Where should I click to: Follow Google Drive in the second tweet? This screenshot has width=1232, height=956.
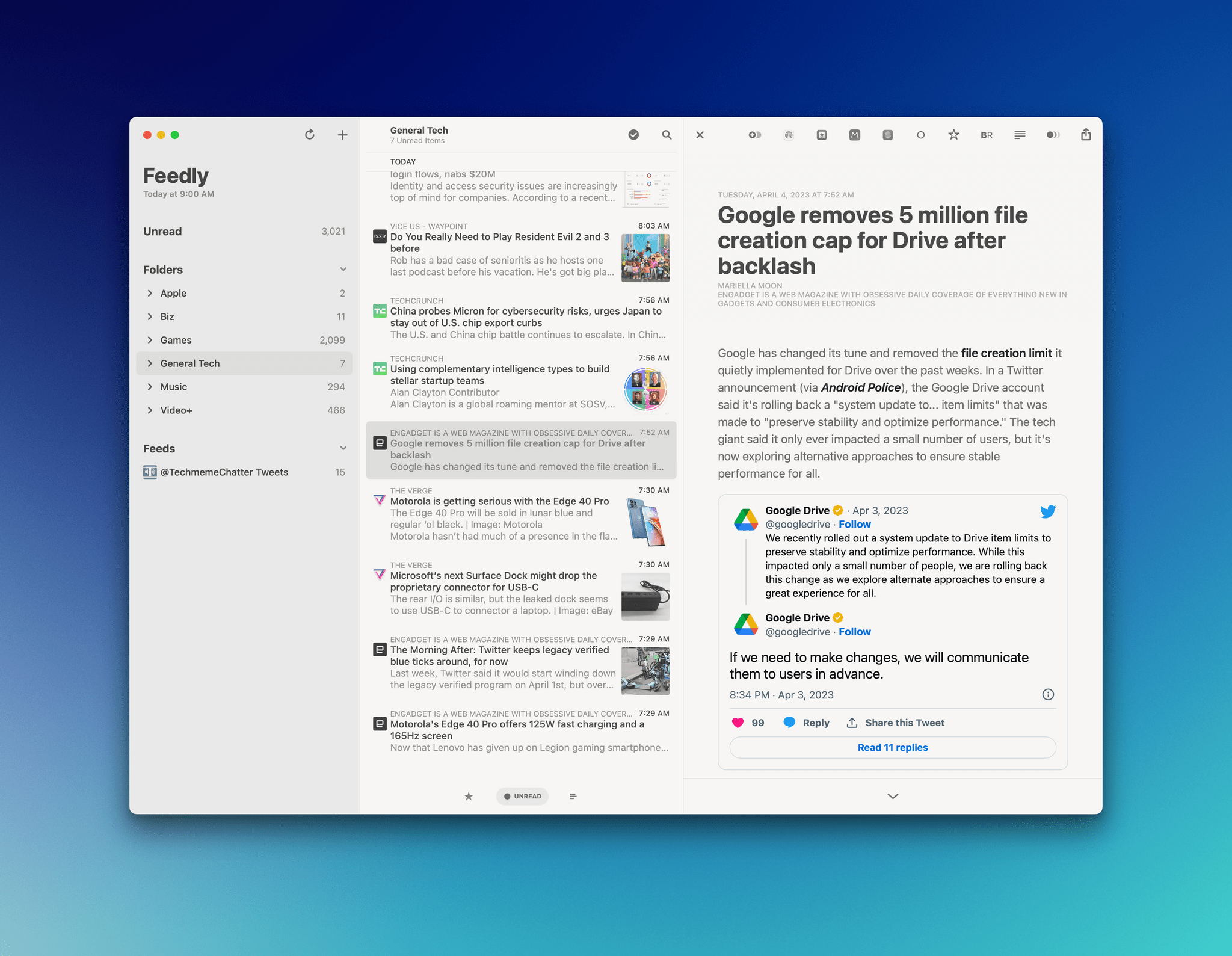854,632
